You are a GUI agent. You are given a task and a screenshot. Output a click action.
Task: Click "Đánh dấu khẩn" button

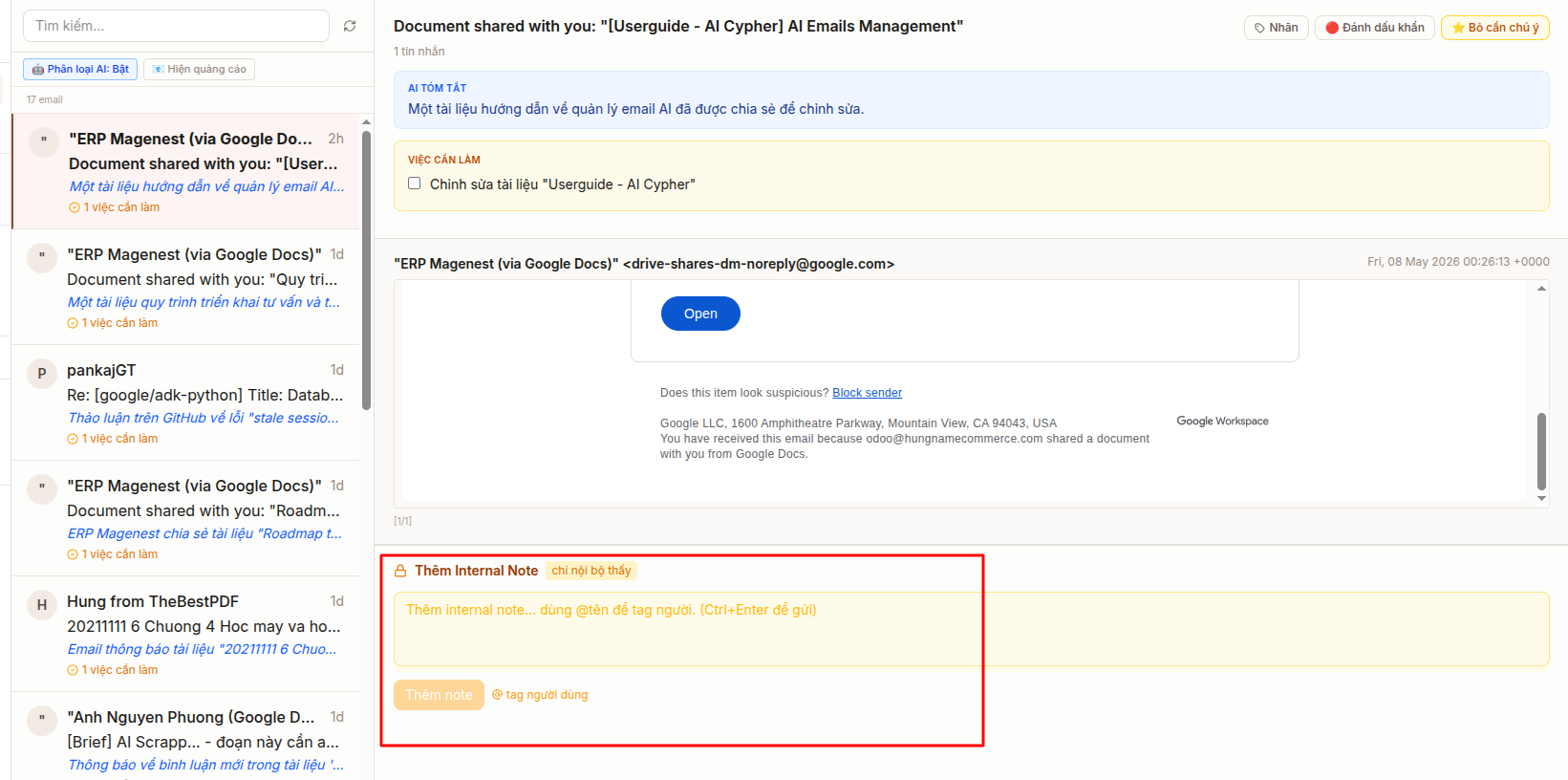pyautogui.click(x=1375, y=28)
